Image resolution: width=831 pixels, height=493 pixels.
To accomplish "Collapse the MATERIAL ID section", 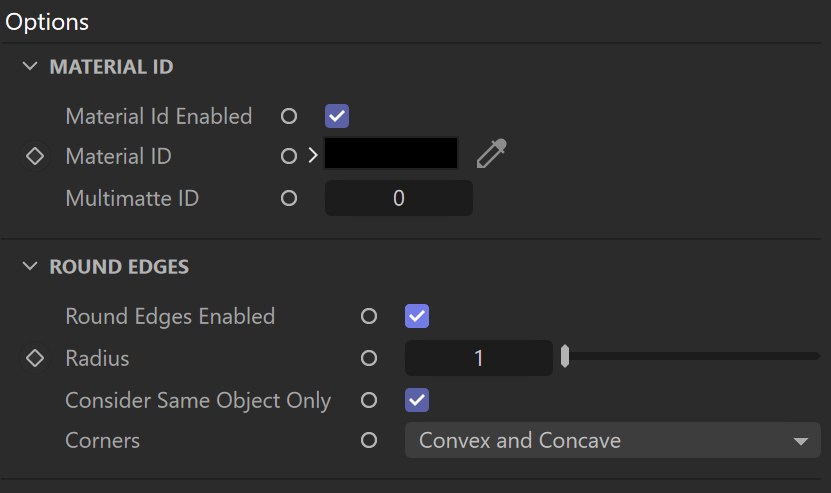I will tap(30, 67).
